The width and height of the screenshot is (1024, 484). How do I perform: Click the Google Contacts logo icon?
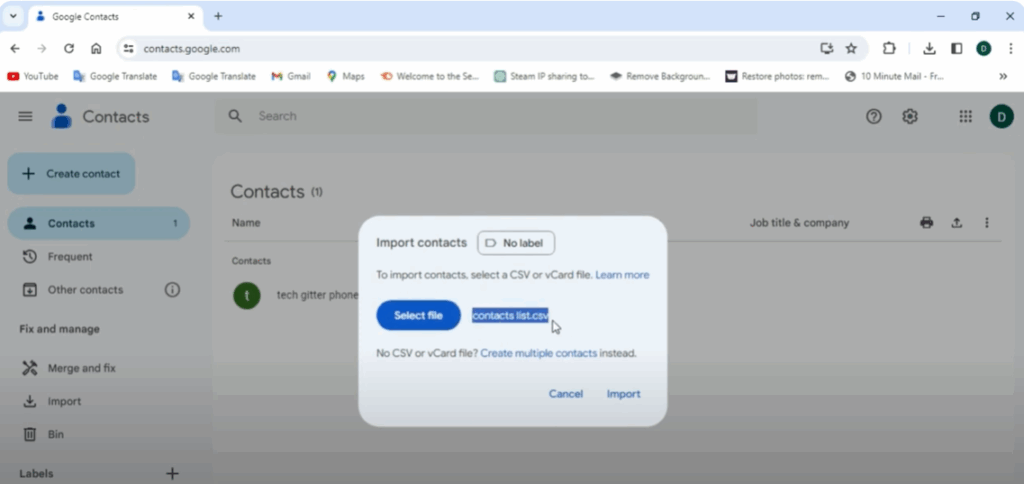(61, 116)
